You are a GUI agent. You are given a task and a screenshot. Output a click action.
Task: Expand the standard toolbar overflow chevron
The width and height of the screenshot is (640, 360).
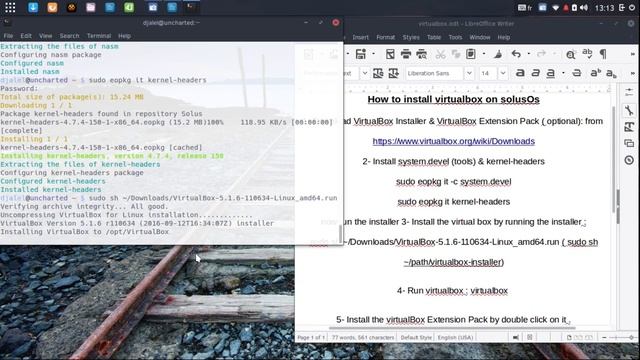click(x=632, y=54)
